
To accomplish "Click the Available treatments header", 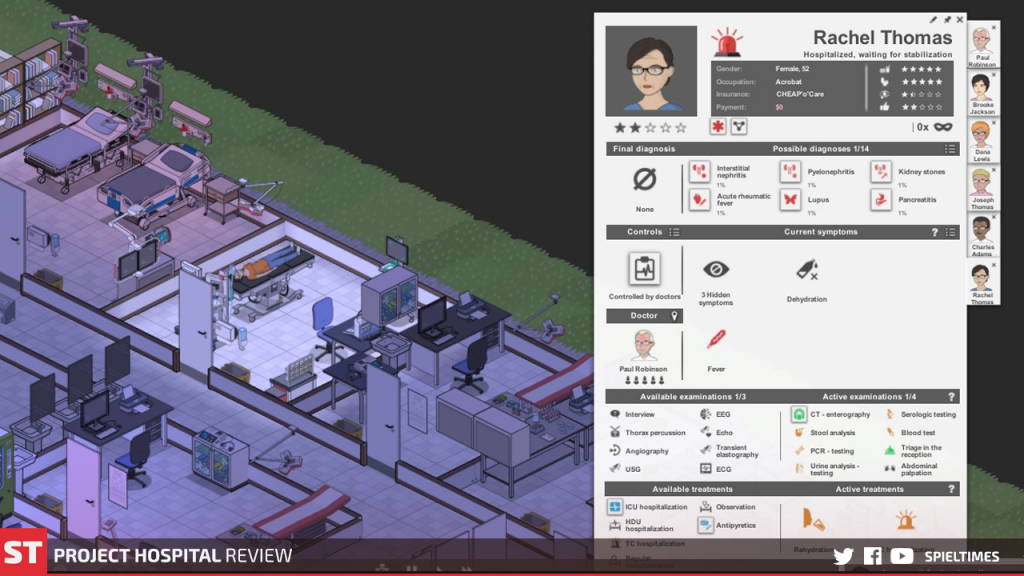I will point(692,489).
